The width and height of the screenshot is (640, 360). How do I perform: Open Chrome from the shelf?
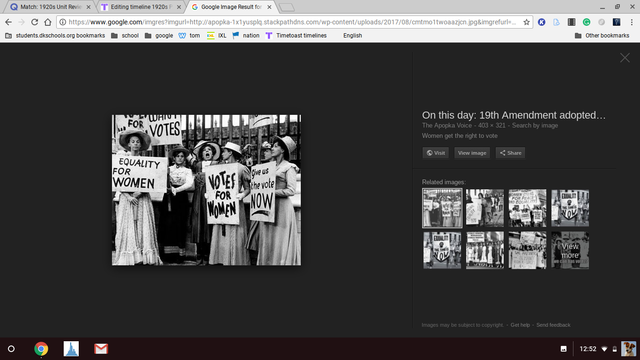pos(41,349)
